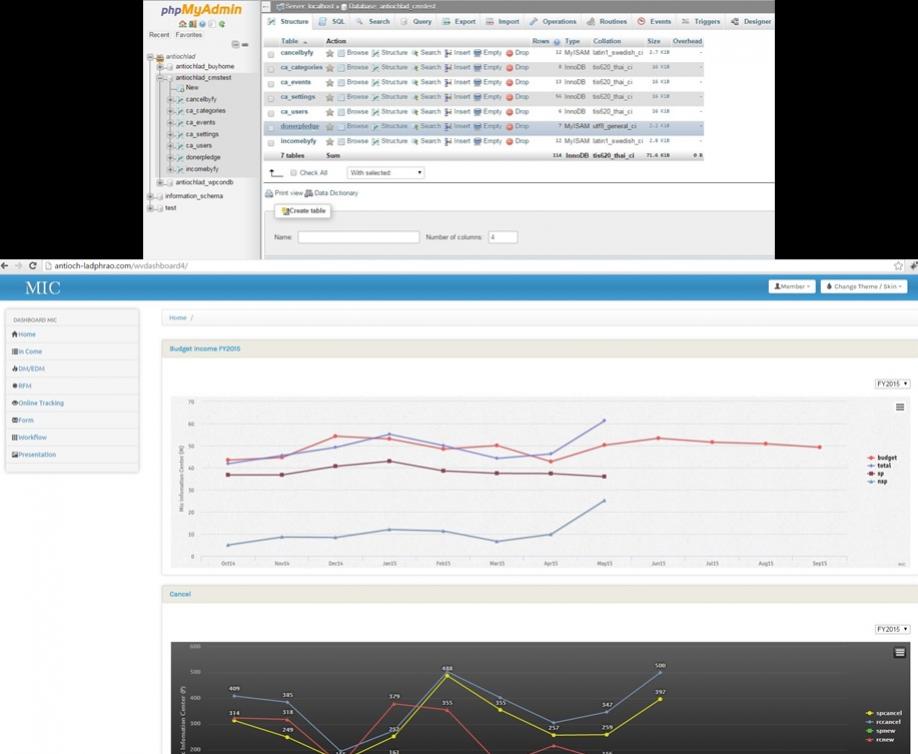The width and height of the screenshot is (918, 754).
Task: Click Empty icon for ca_settings row
Action: tap(477, 97)
